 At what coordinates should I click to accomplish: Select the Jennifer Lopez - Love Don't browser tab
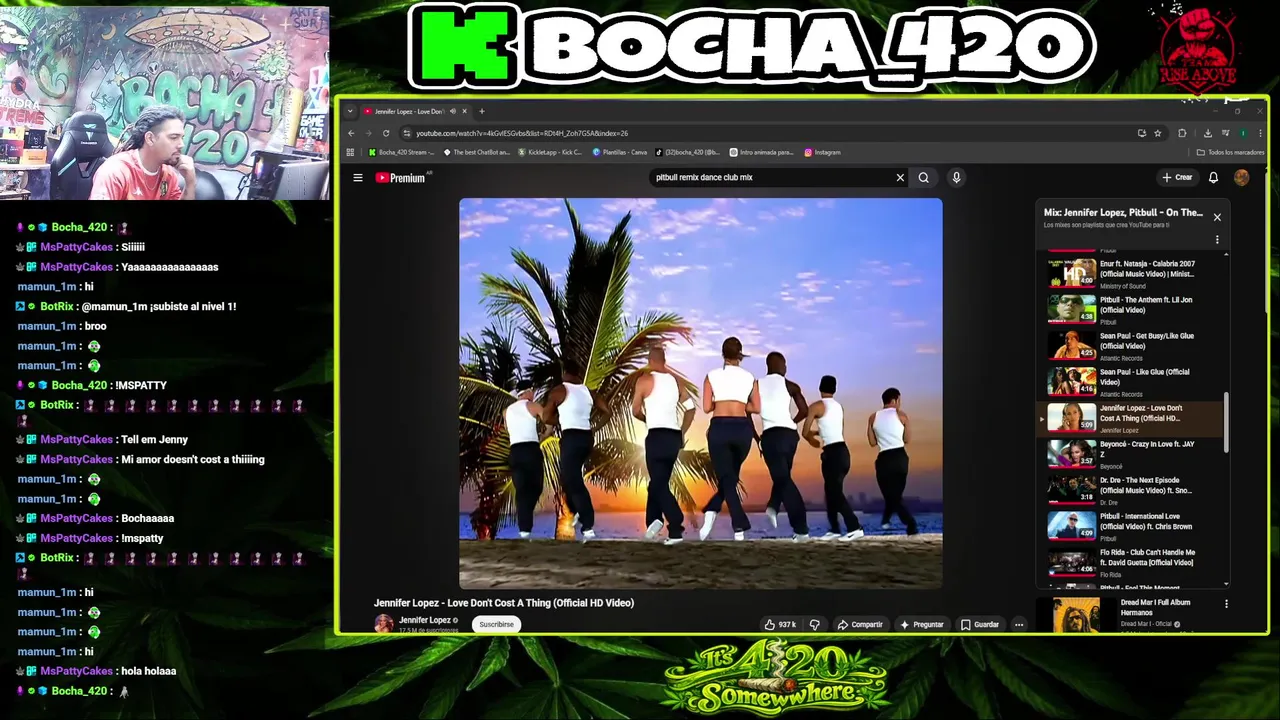414,111
